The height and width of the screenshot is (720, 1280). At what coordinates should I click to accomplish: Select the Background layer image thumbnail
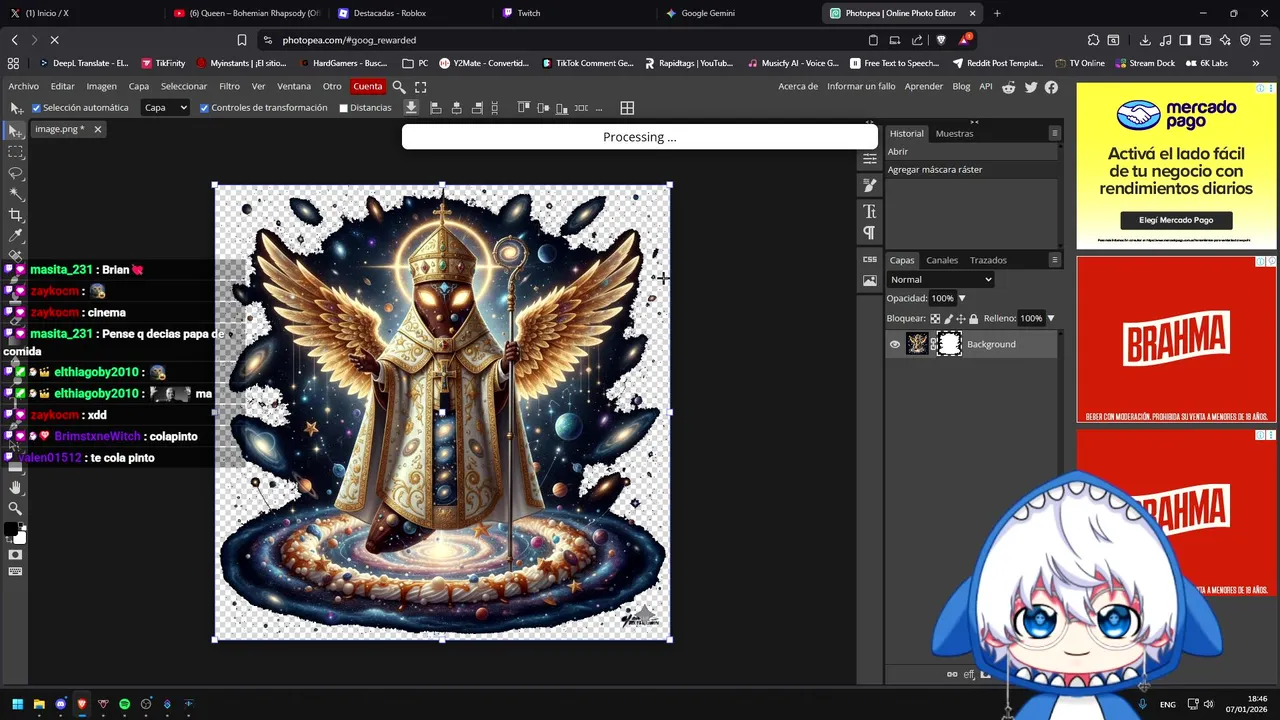point(917,344)
